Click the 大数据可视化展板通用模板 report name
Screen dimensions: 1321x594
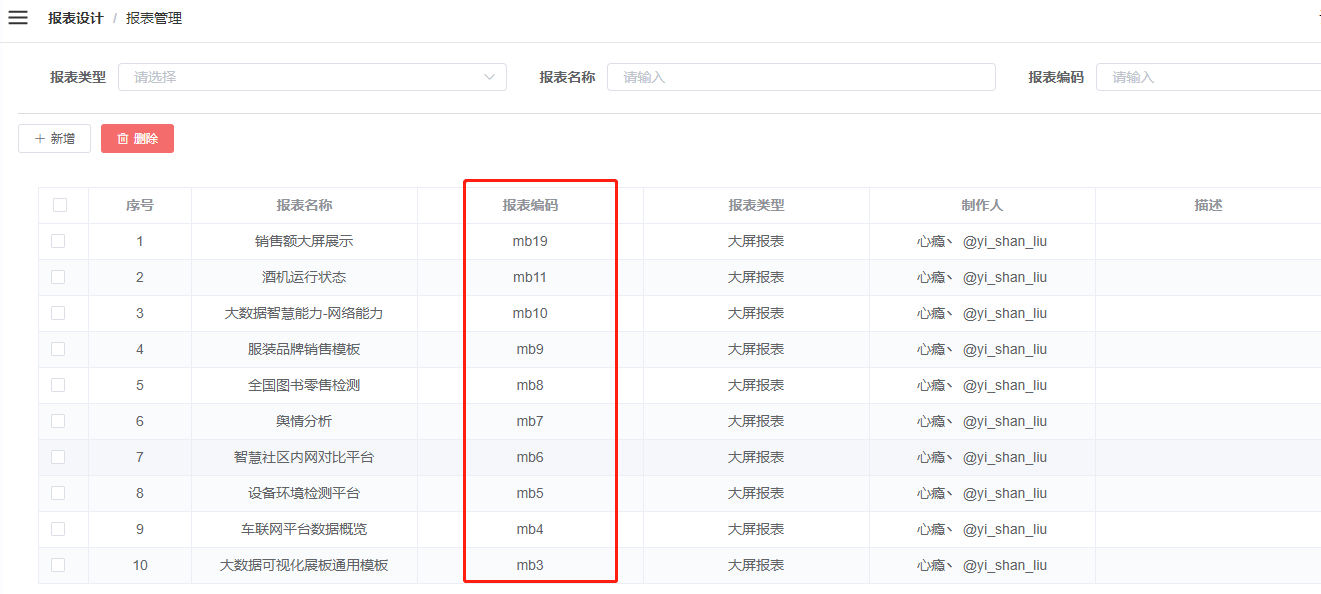[x=304, y=565]
